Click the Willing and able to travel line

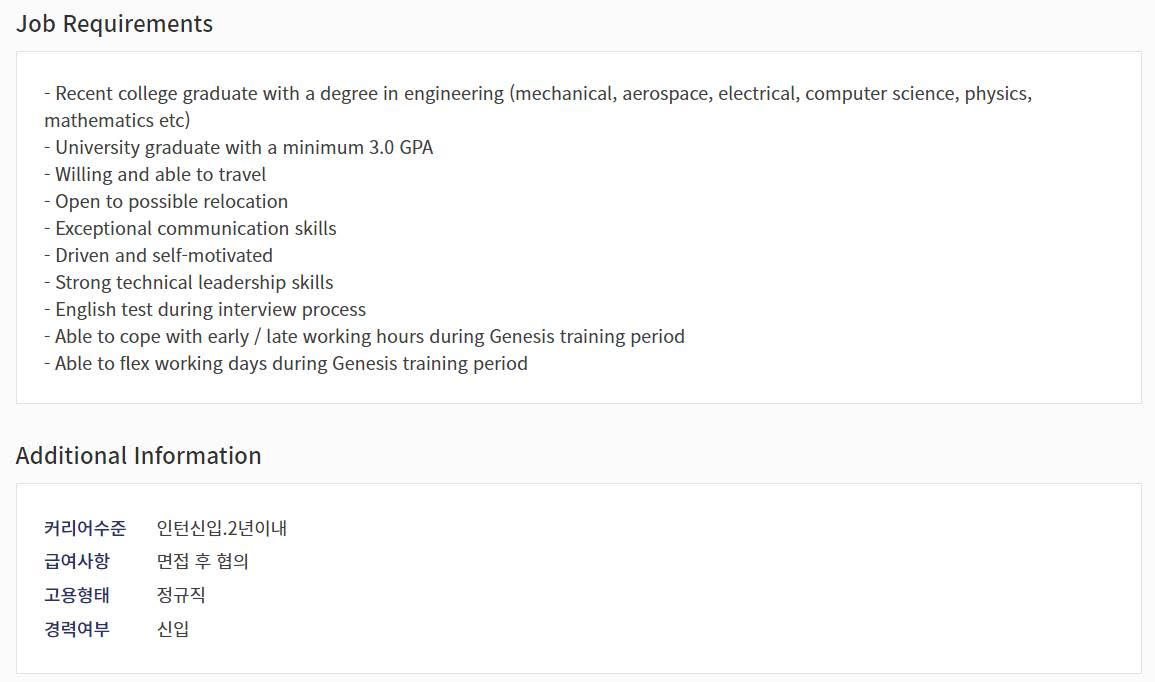pos(155,175)
